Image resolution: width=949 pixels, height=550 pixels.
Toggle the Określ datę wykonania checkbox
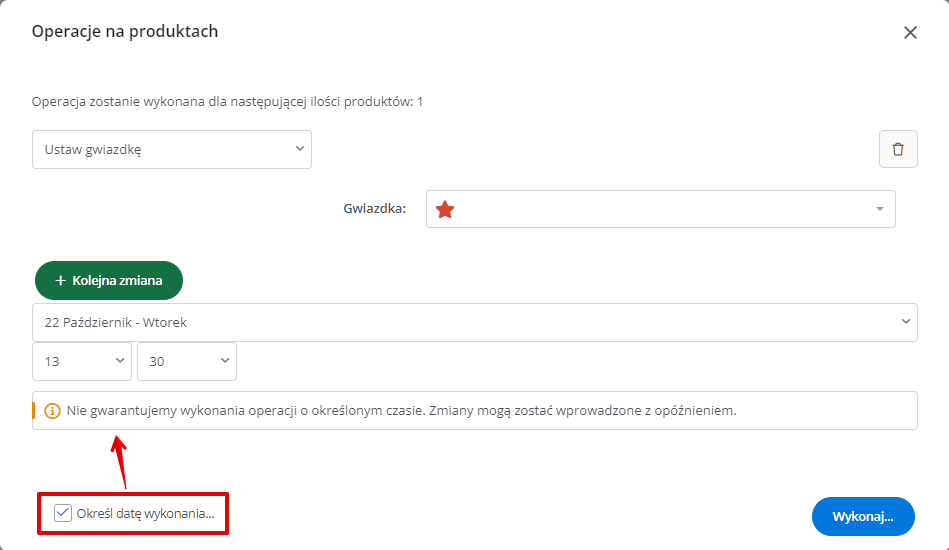pos(63,513)
